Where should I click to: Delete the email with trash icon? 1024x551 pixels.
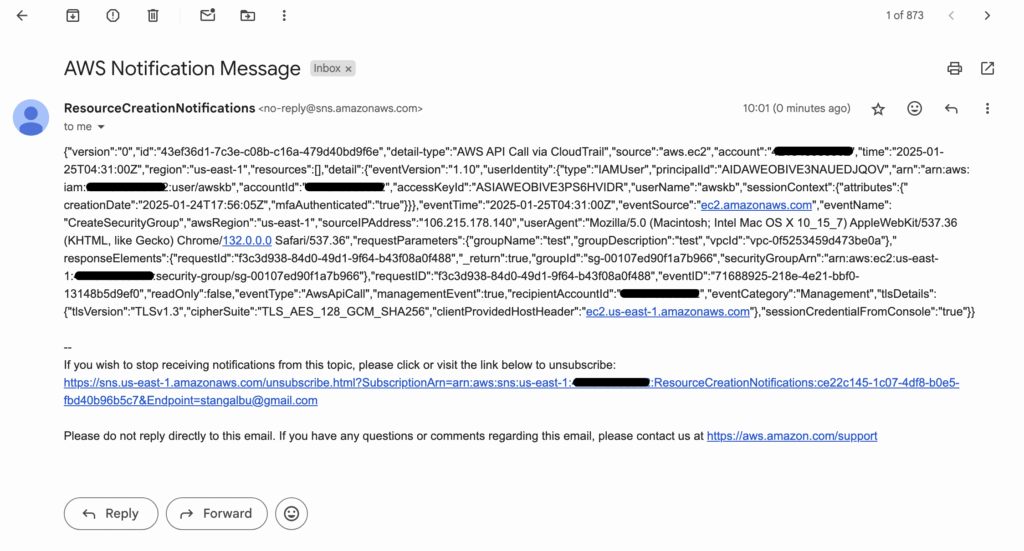point(153,16)
